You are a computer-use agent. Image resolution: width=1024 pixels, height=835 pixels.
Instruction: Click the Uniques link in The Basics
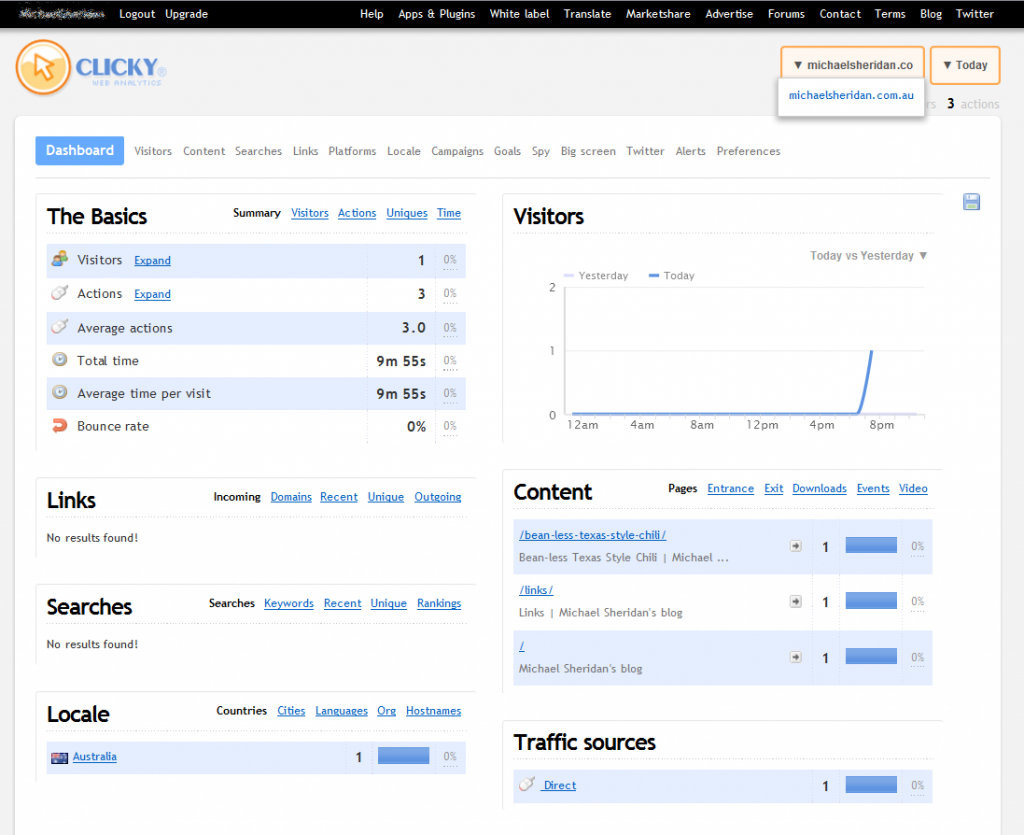tap(407, 213)
